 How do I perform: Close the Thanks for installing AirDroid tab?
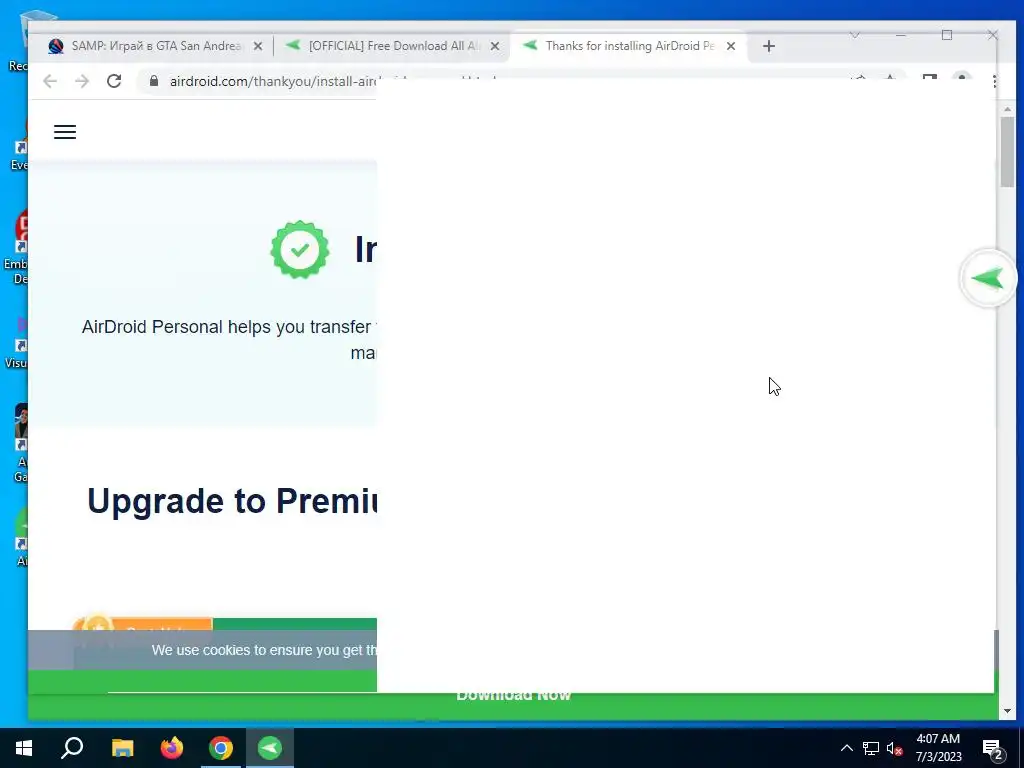[731, 46]
